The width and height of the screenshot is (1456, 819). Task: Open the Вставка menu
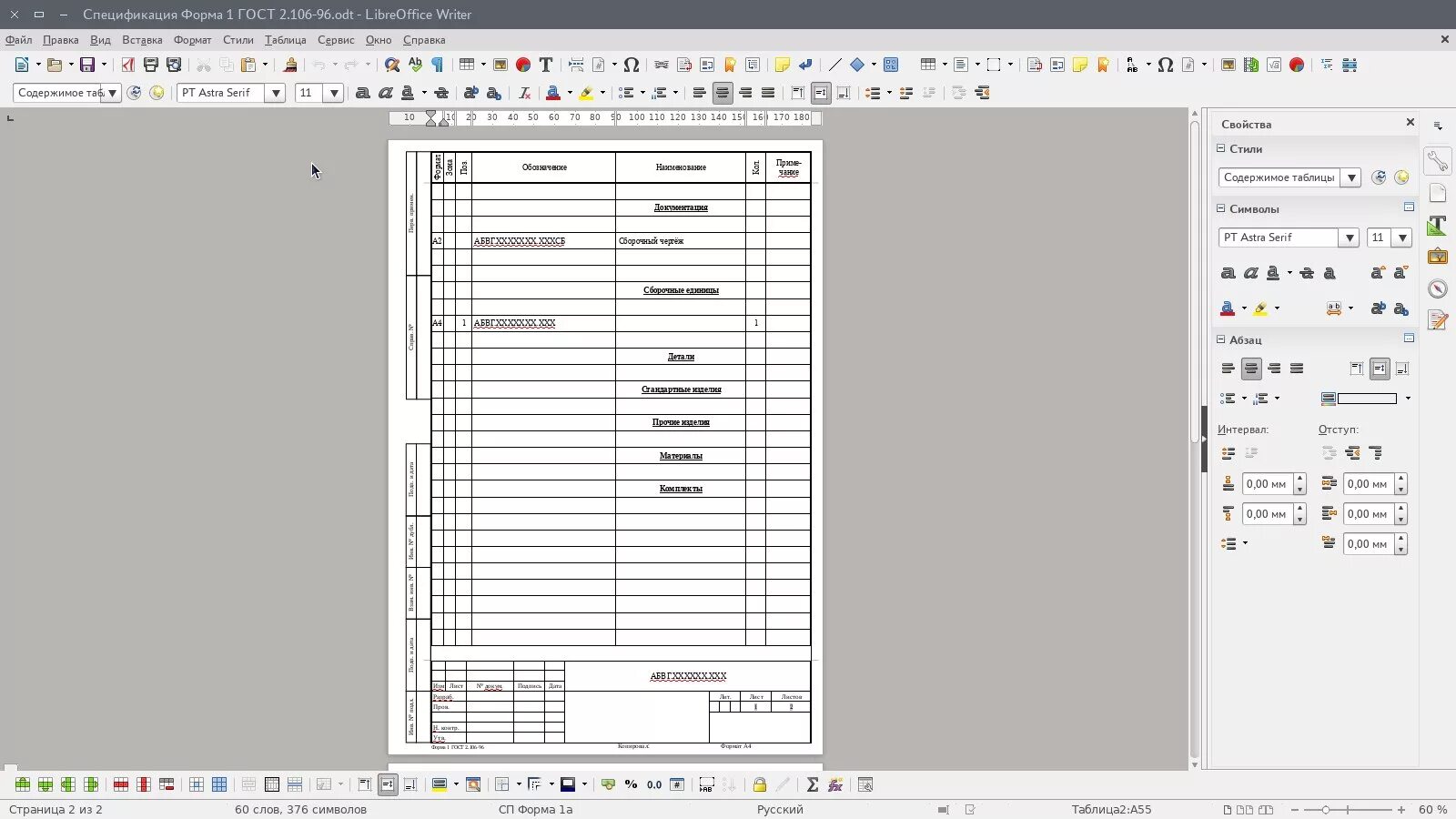point(142,40)
